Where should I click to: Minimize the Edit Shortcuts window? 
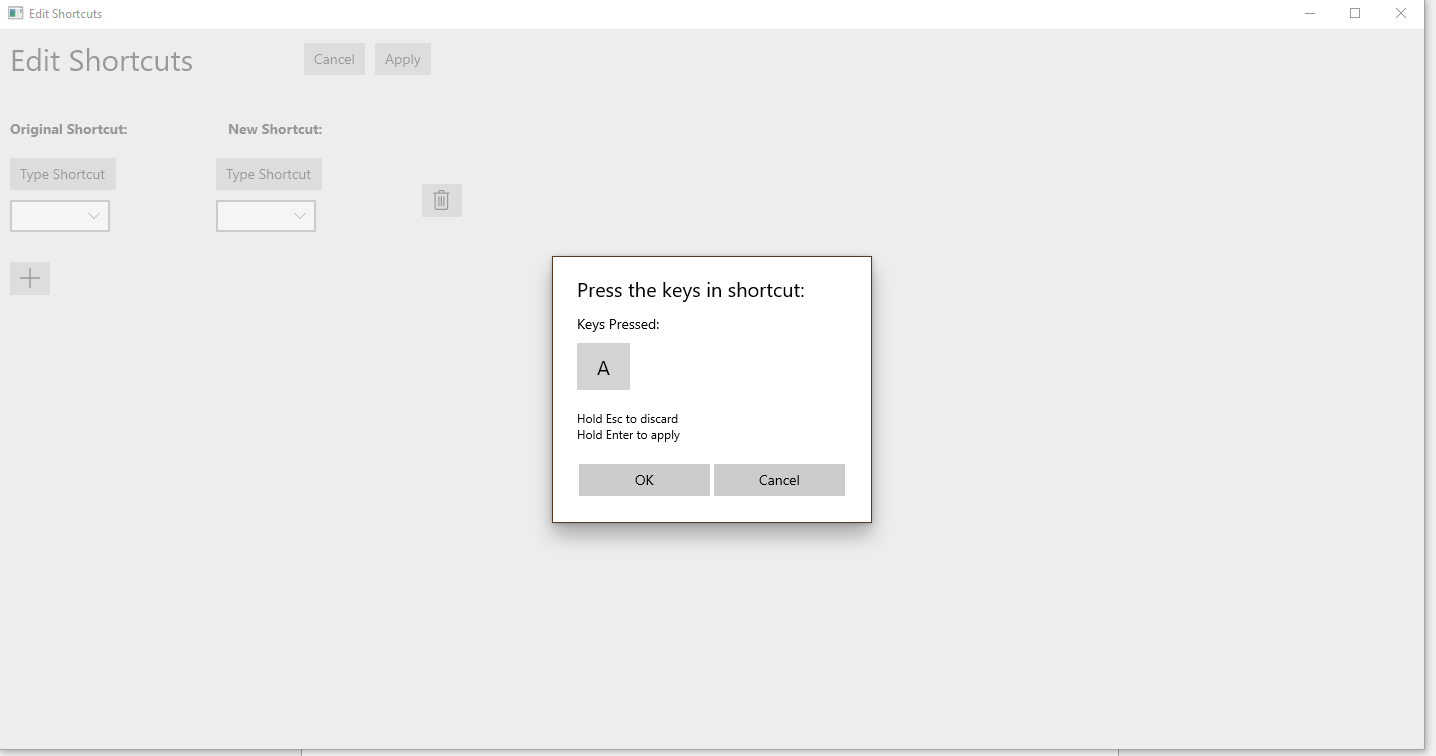point(1310,13)
